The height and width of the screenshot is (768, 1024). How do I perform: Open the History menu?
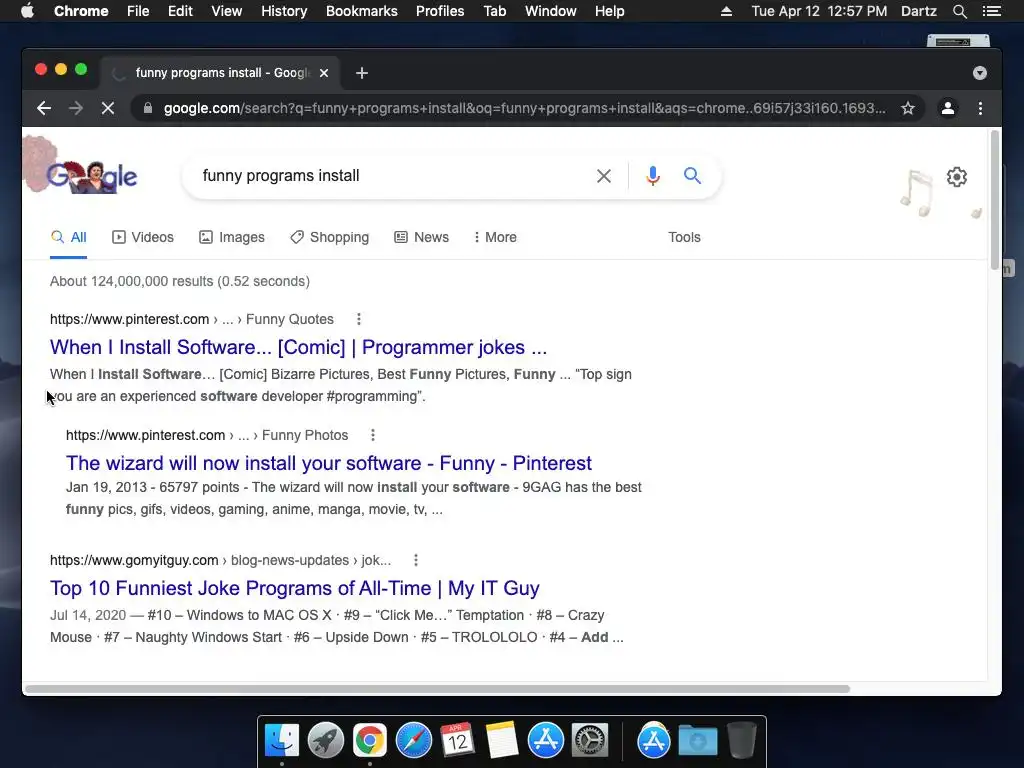(x=284, y=11)
